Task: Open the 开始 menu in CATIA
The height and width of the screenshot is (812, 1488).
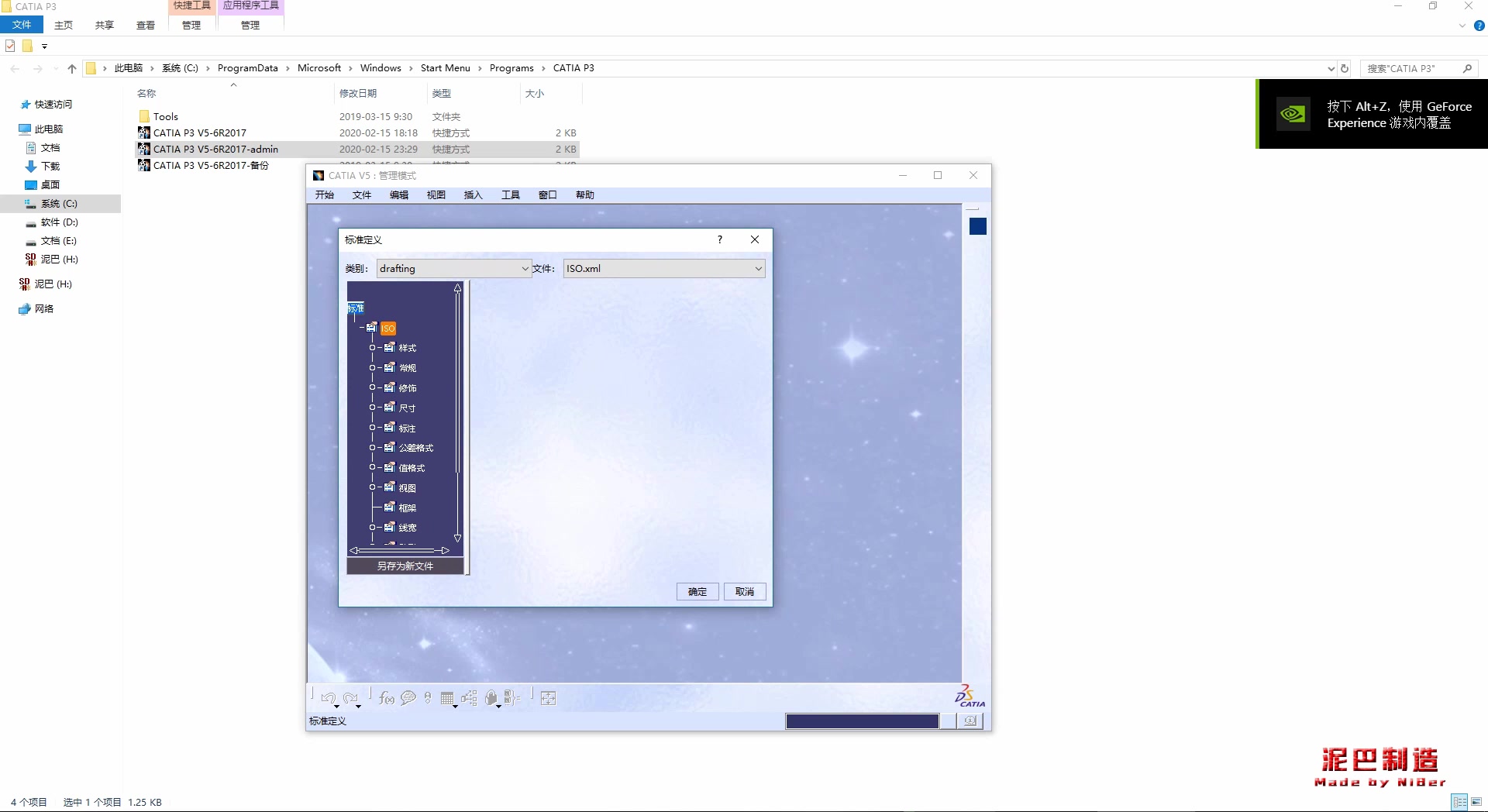Action: coord(325,195)
